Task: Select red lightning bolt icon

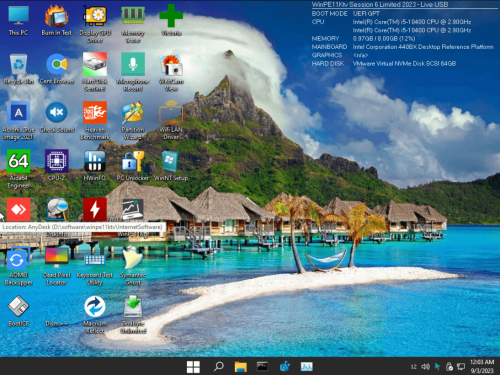Action: click(x=95, y=209)
